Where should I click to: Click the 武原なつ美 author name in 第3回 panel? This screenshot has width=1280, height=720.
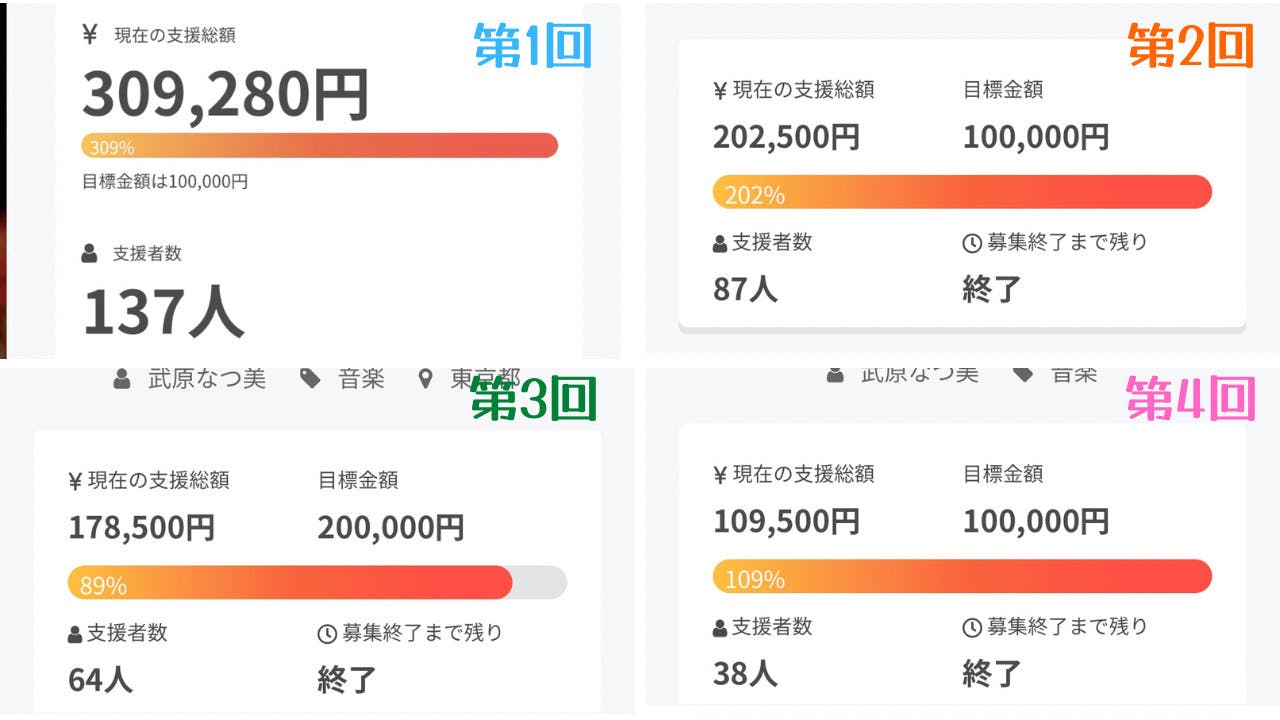(207, 379)
